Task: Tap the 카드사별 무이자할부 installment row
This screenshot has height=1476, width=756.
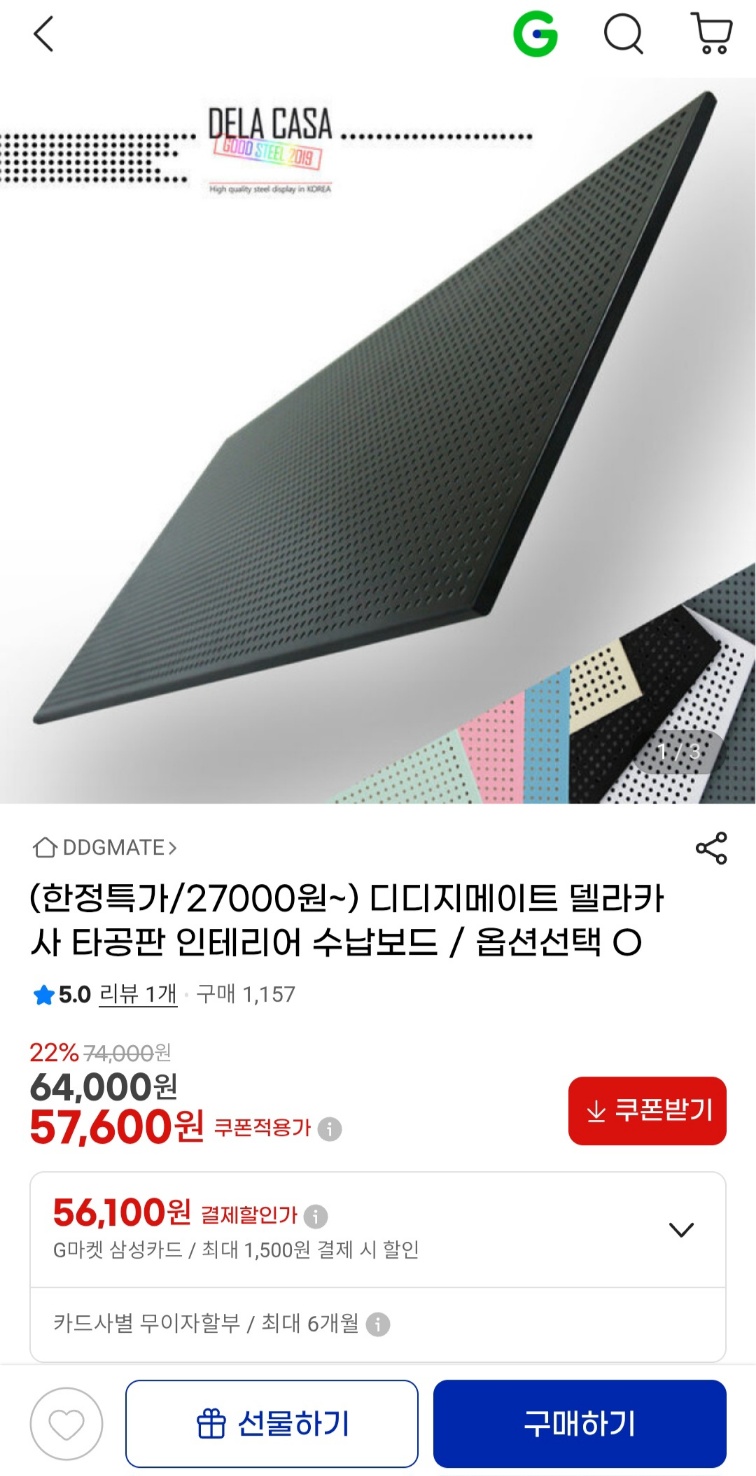Action: 378,1325
